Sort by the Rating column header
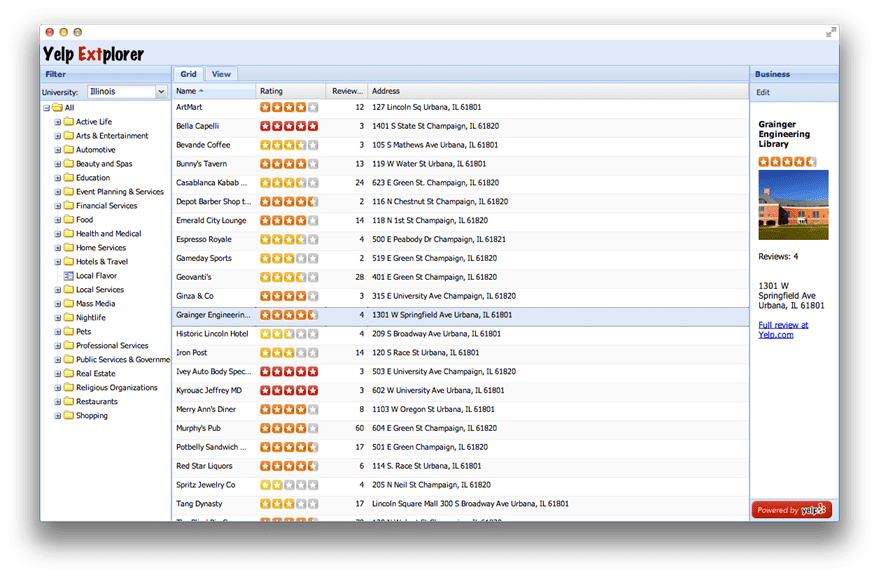Viewport: 879px width, 577px height. 290,91
